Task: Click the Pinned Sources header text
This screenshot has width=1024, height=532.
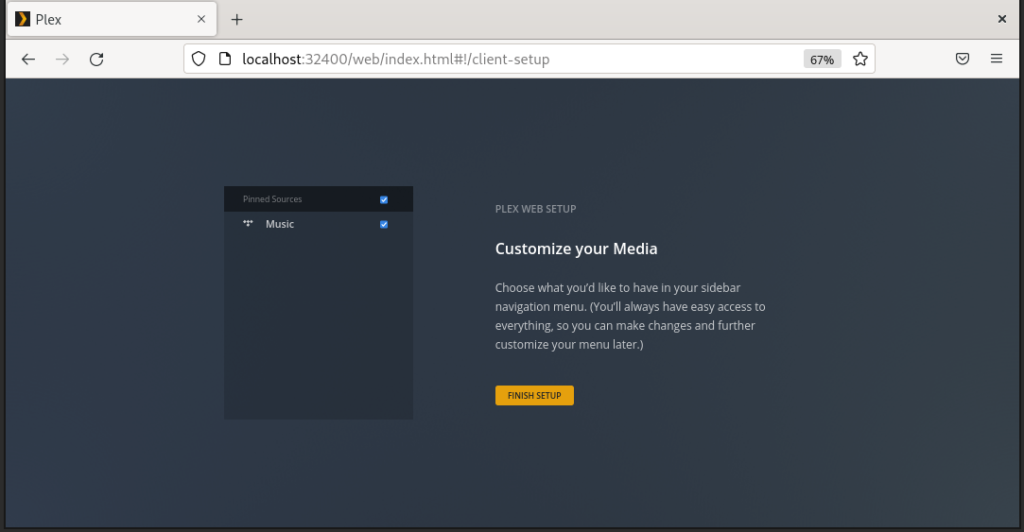Action: point(272,199)
